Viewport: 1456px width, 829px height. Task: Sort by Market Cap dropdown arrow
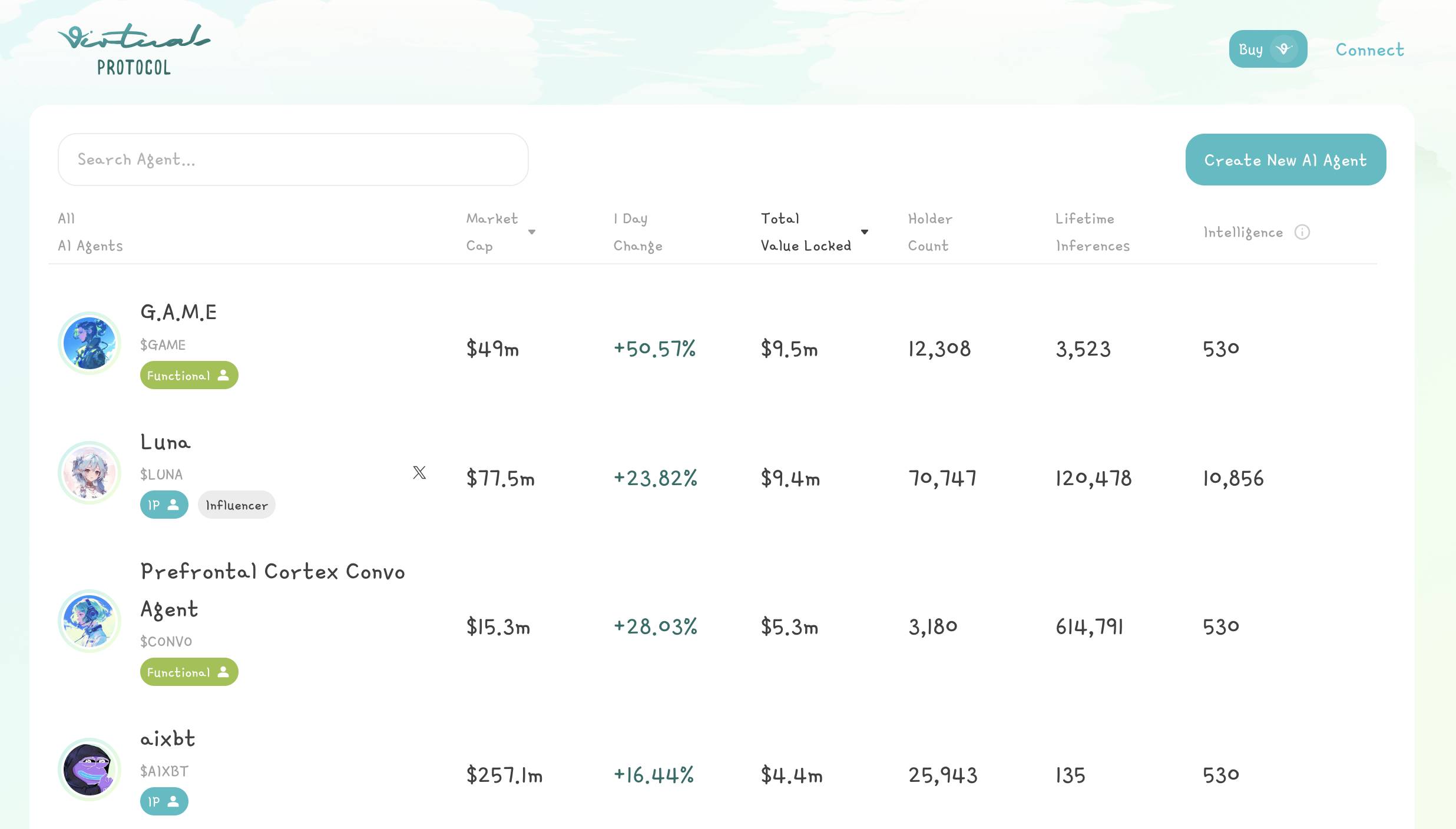[x=531, y=232]
